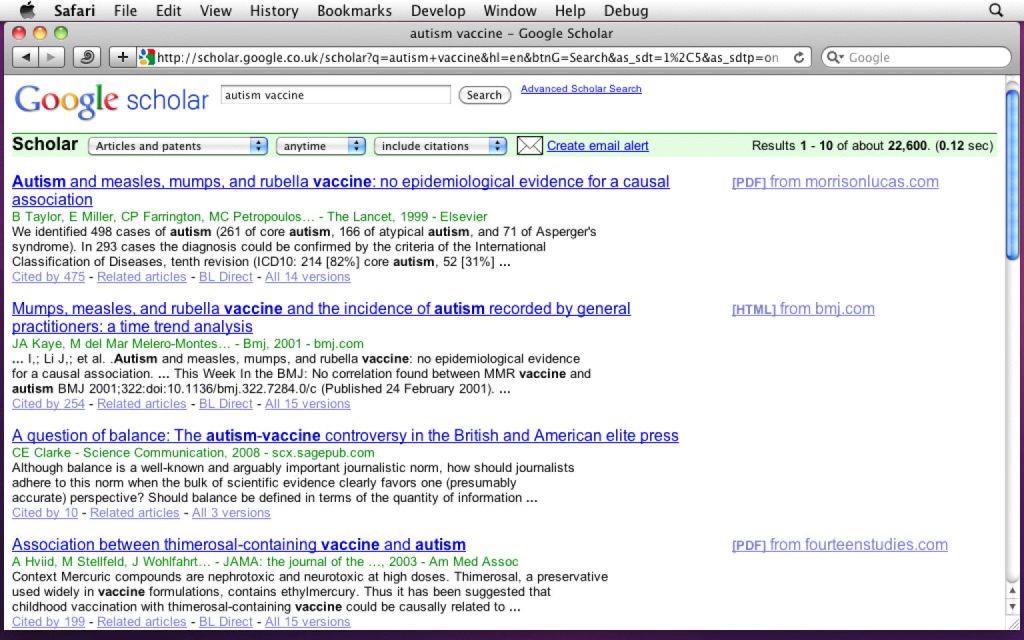The width and height of the screenshot is (1024, 640).
Task: Click the swirl icon next to navigation arrows
Action: pos(87,58)
